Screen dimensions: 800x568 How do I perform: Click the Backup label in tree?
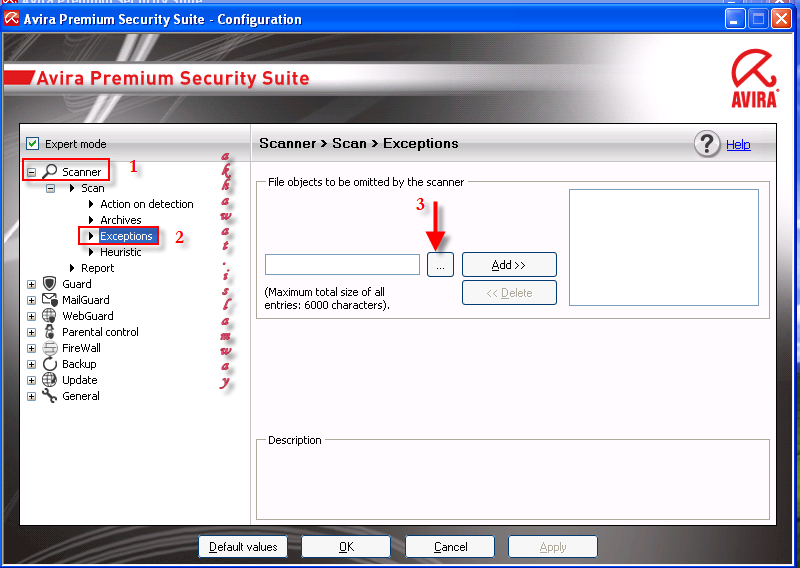[x=79, y=364]
